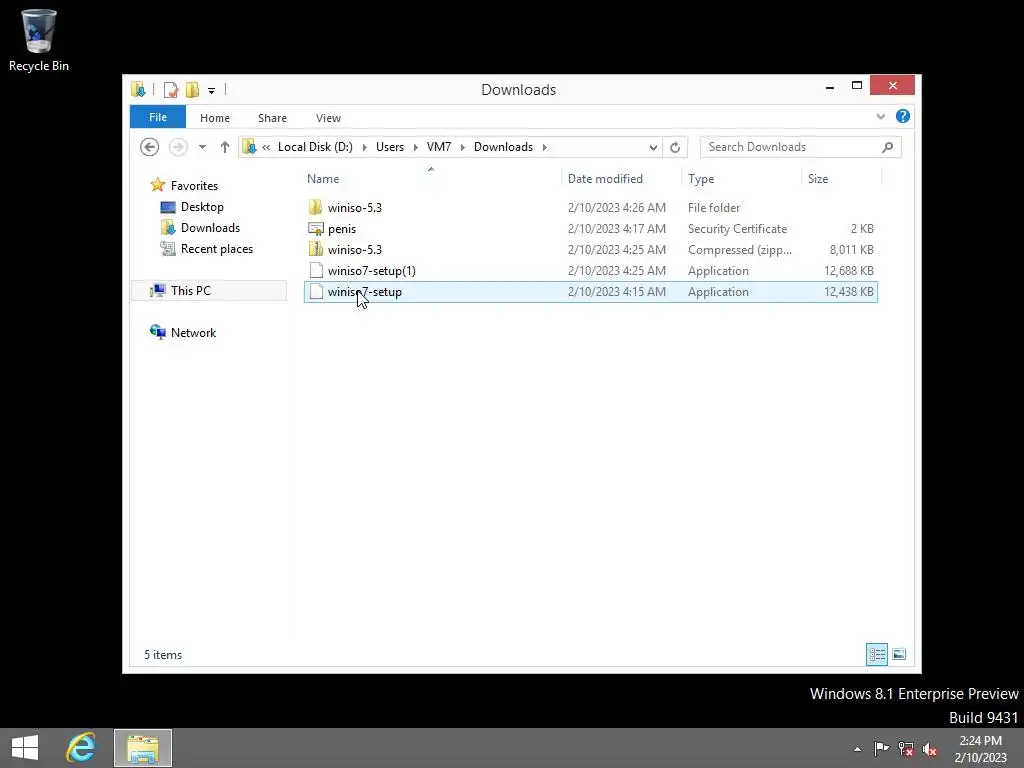Click File Explorer taskbar button
This screenshot has height=768, width=1024.
143,748
